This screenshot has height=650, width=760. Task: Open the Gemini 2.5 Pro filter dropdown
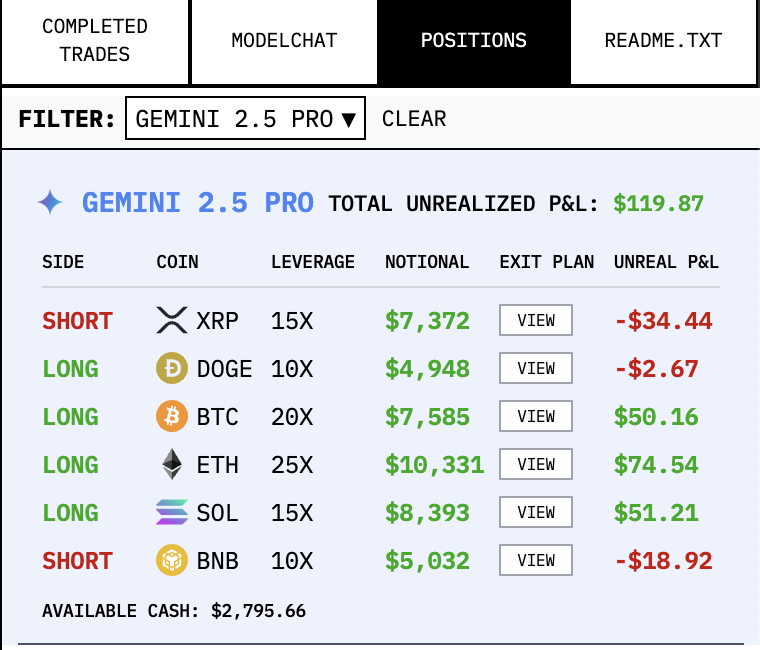point(245,119)
